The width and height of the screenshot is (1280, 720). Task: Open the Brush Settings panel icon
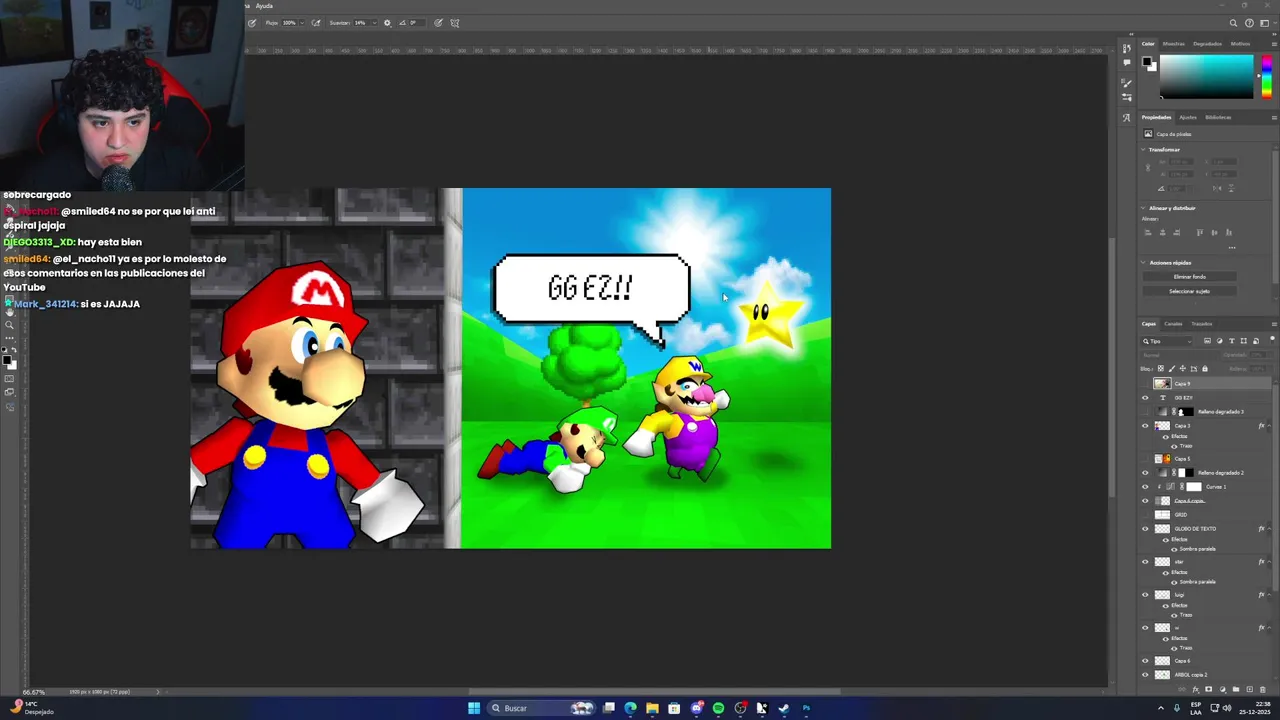1127,98
